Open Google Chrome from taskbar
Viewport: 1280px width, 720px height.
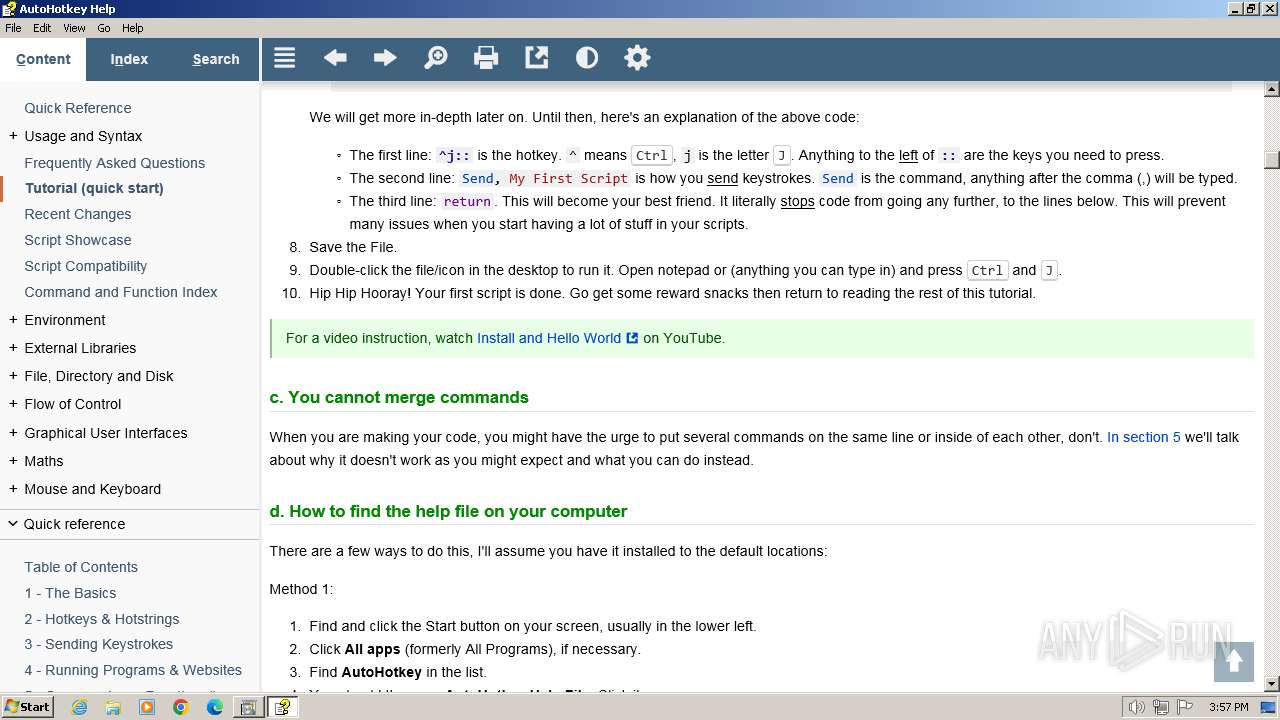(x=181, y=707)
